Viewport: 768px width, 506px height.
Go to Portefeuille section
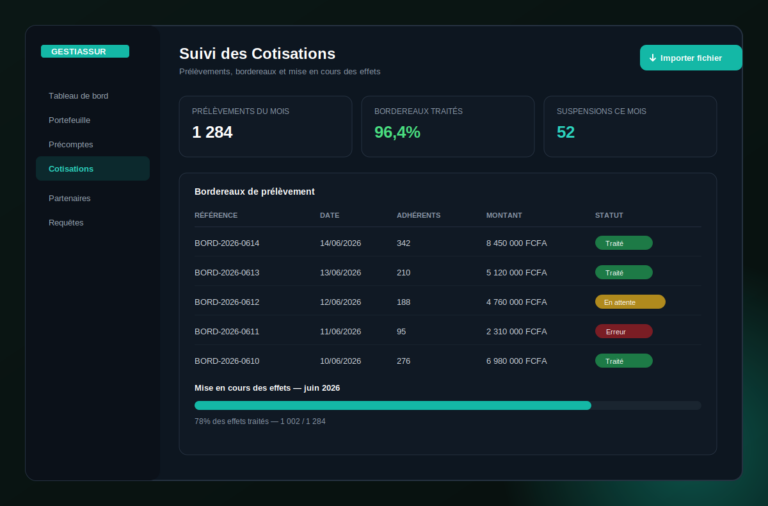[x=69, y=120]
